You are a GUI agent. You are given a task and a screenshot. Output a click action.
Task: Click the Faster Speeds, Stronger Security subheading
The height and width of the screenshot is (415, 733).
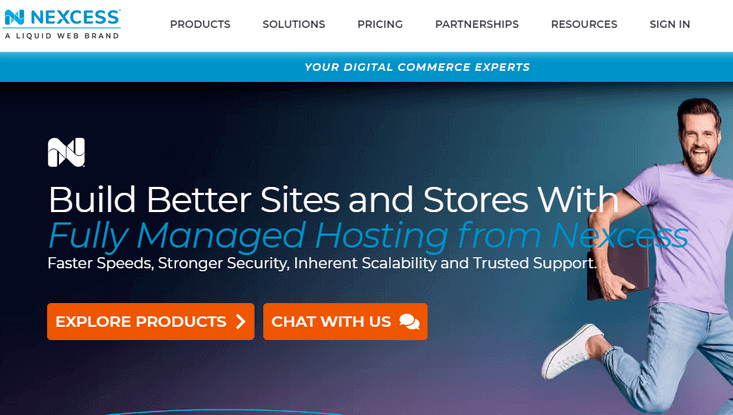tap(322, 263)
